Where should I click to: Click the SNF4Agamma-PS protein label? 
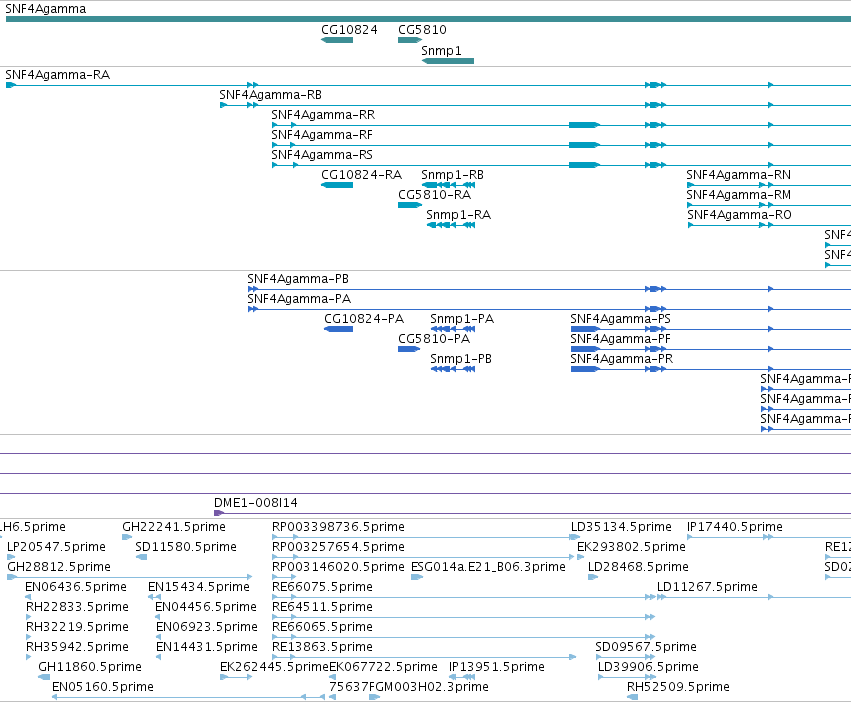620,319
